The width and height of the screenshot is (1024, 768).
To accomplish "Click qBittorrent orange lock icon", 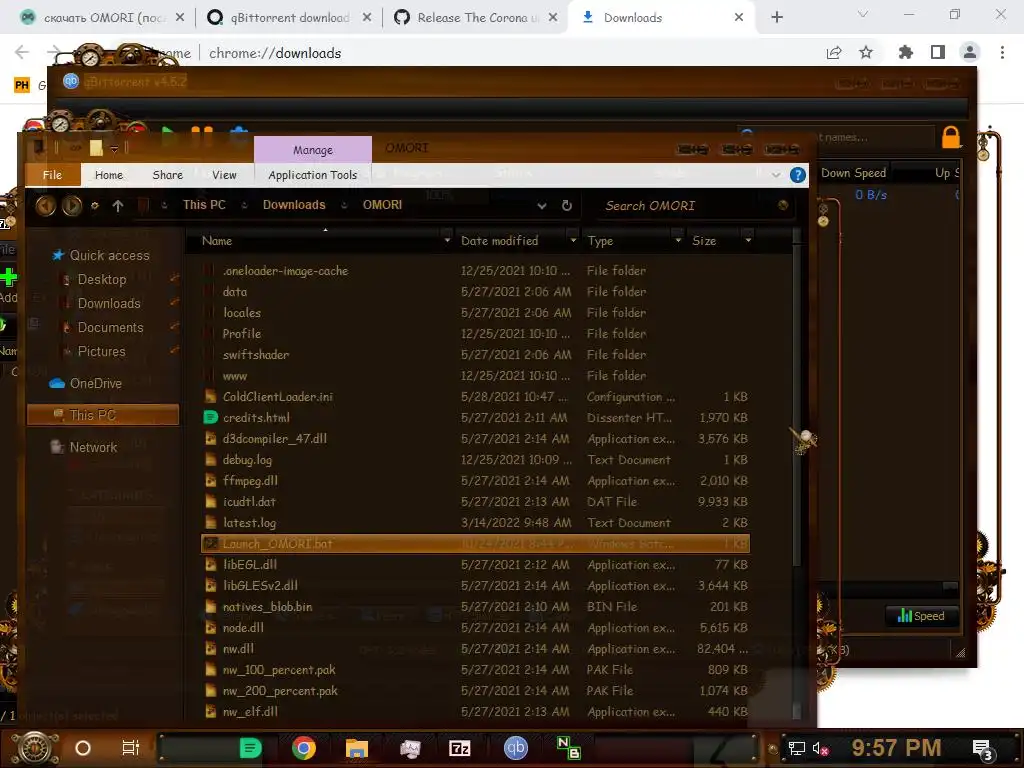I will coord(951,137).
